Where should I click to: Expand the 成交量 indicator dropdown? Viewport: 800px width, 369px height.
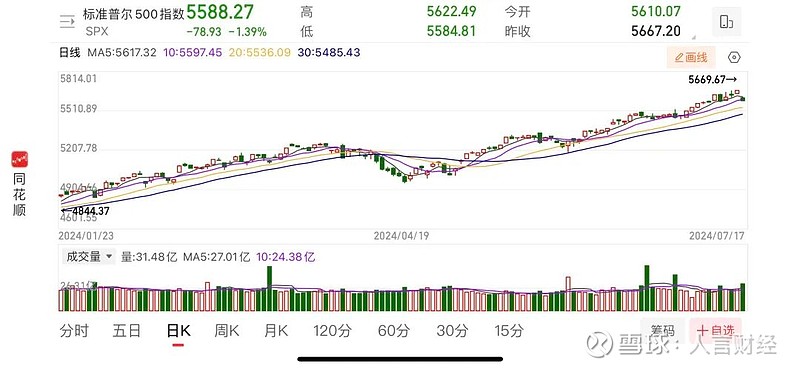click(x=88, y=257)
